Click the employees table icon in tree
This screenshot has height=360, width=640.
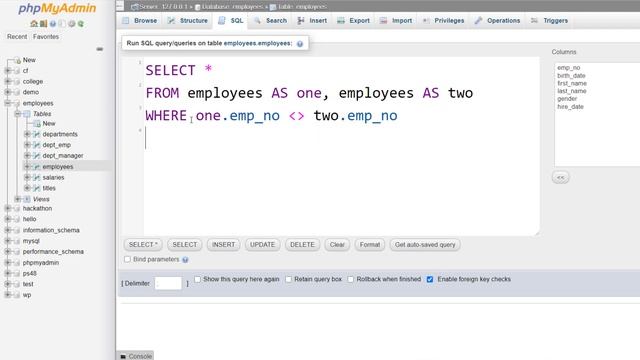36,167
